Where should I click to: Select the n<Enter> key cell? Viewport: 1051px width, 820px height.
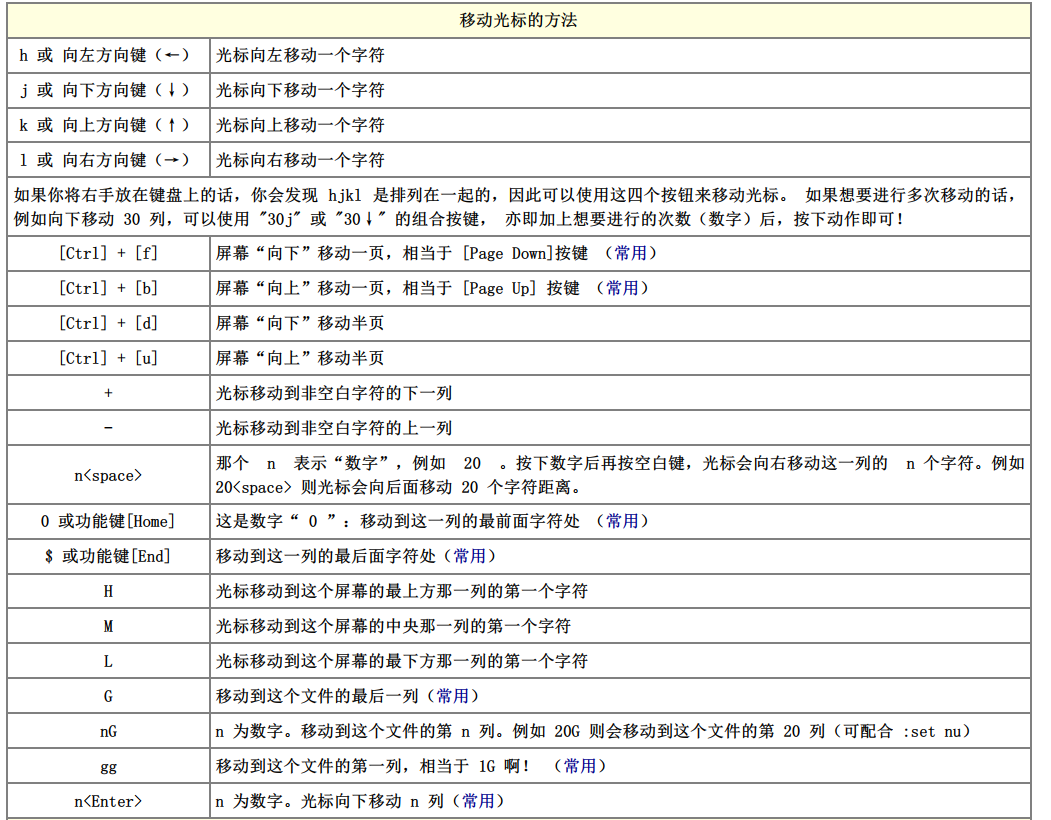click(108, 801)
